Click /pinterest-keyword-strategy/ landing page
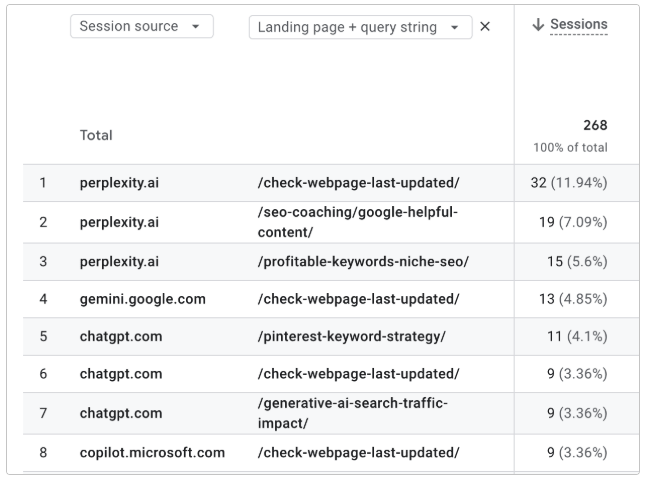The width and height of the screenshot is (645, 478). [x=352, y=336]
